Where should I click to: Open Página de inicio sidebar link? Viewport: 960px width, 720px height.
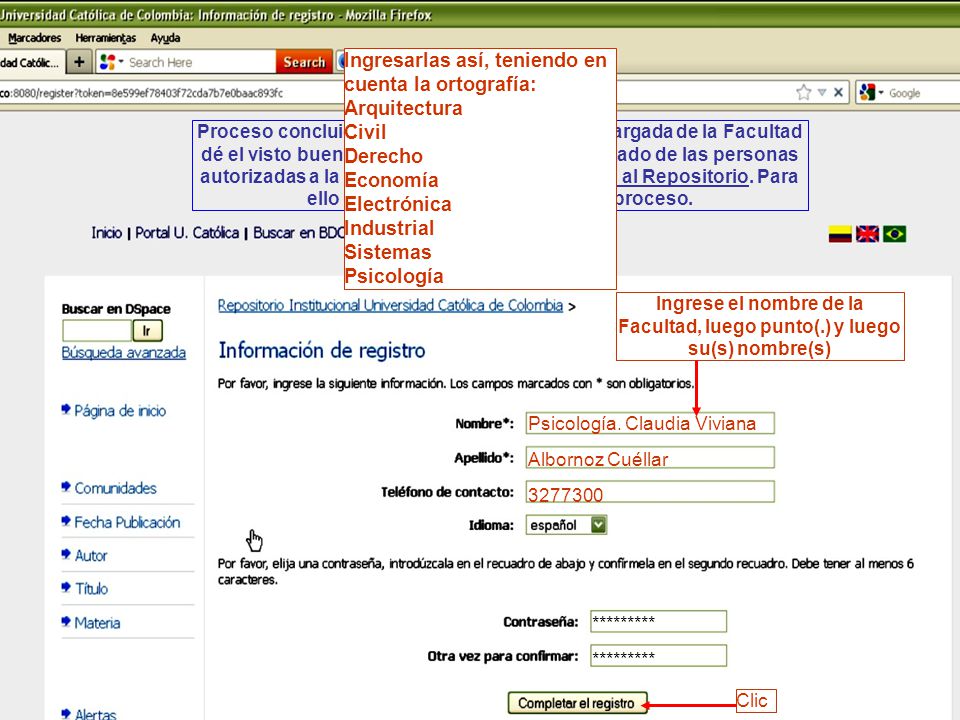(x=120, y=411)
